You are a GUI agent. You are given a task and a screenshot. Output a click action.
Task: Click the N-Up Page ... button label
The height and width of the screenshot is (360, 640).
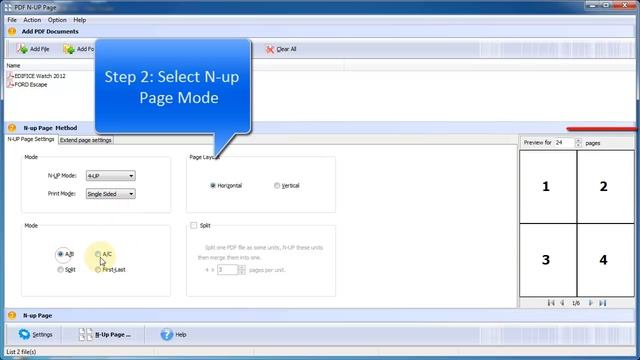coord(113,334)
